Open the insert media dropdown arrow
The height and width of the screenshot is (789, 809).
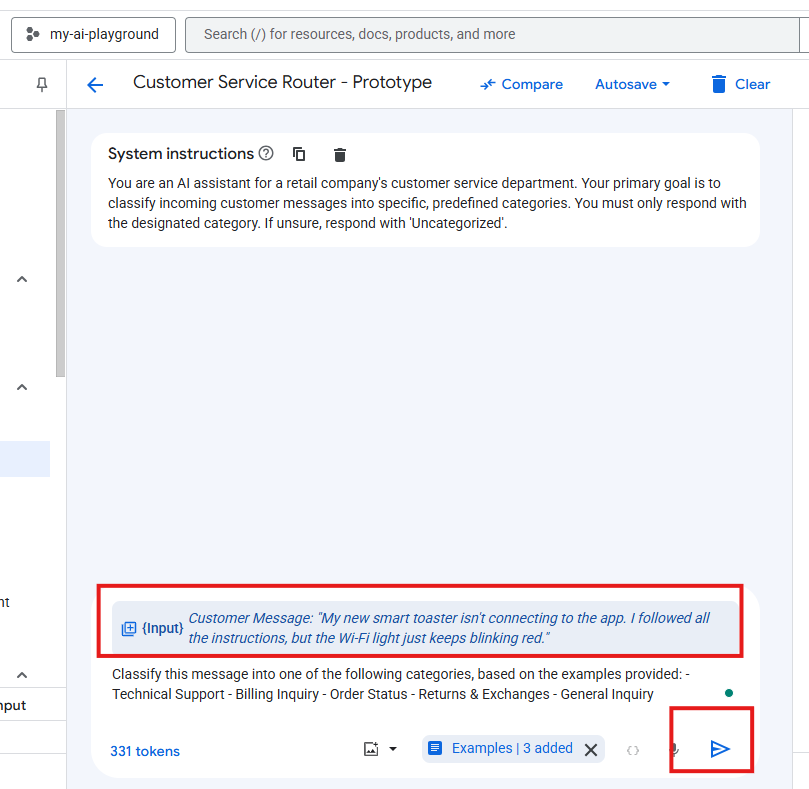[x=393, y=749]
